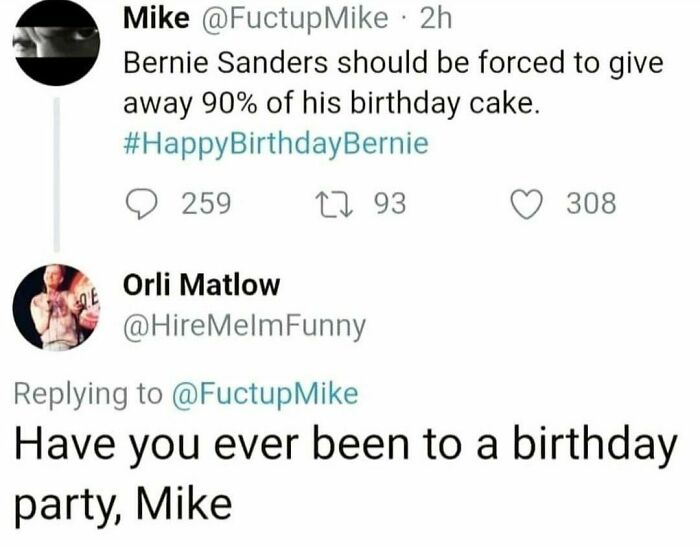Open Orli Matlow's profile avatar

pos(56,306)
